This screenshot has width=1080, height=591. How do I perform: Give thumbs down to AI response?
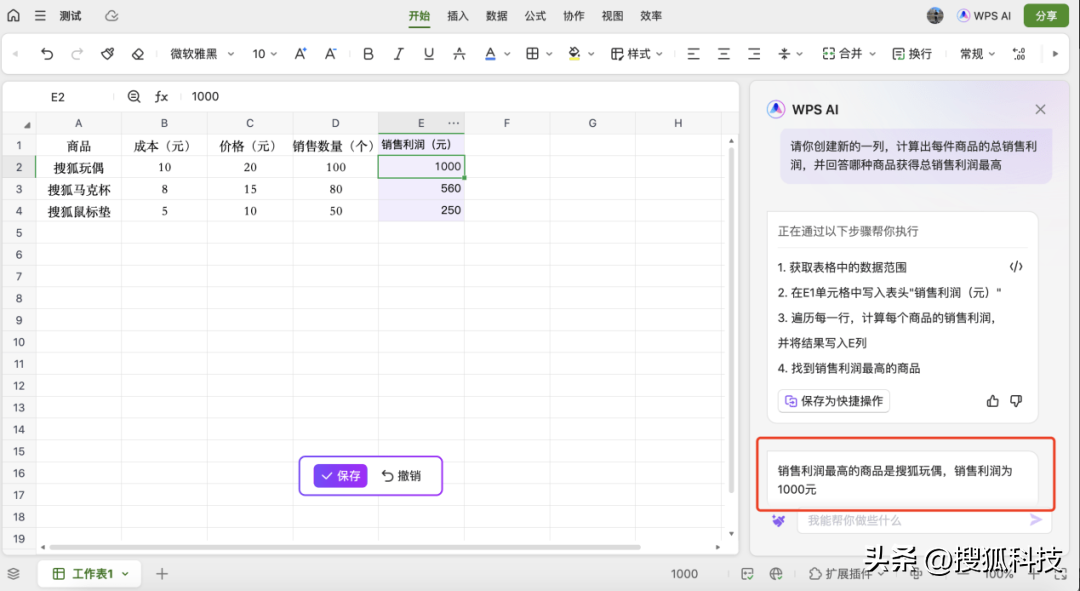pyautogui.click(x=1016, y=401)
